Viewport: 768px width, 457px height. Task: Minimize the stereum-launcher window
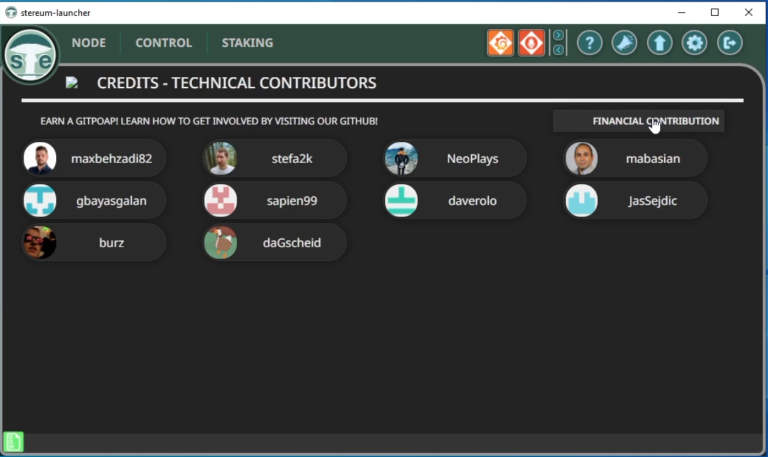pyautogui.click(x=681, y=12)
